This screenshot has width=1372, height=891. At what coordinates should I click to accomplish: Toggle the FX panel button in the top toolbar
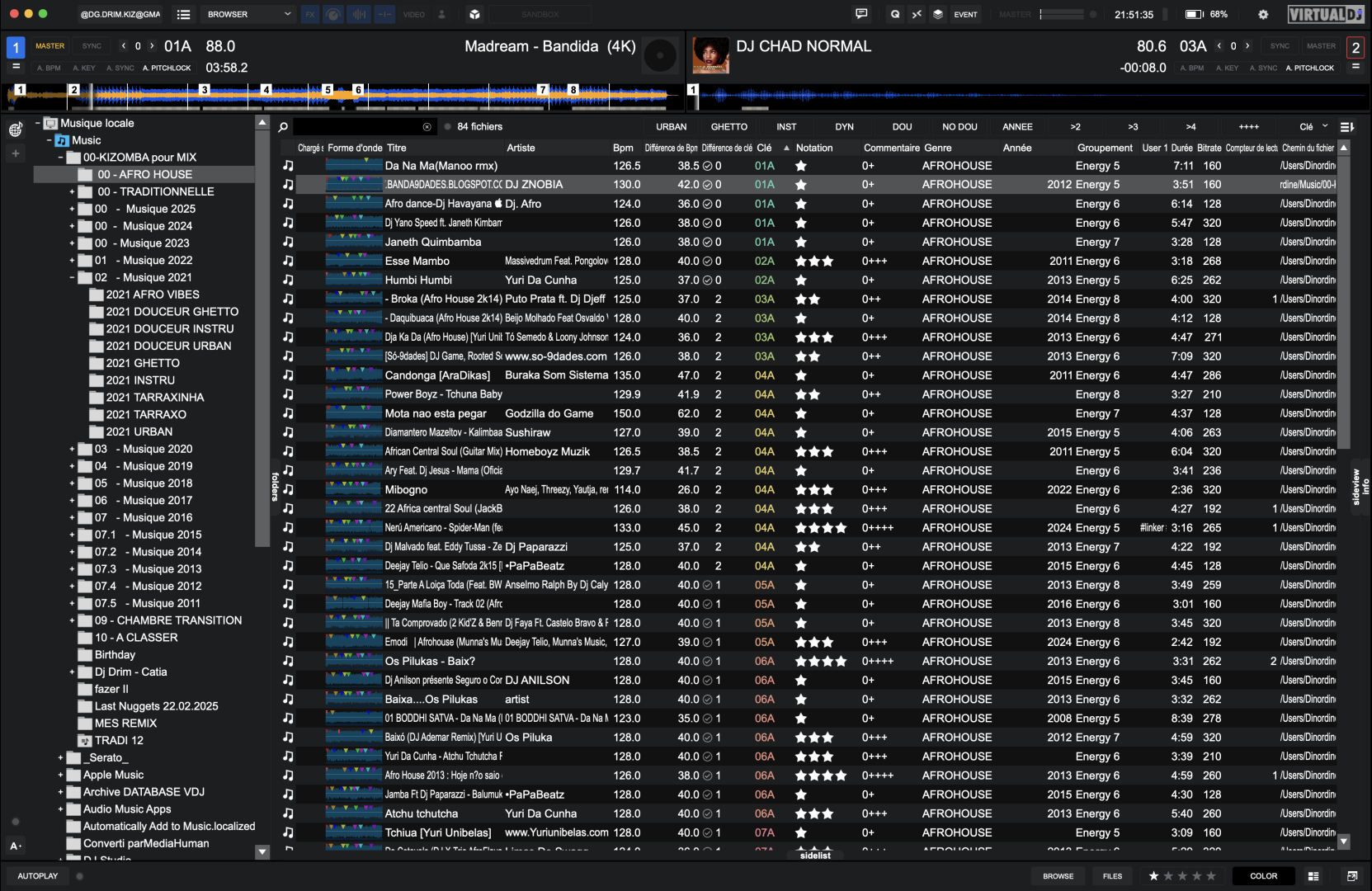point(309,14)
